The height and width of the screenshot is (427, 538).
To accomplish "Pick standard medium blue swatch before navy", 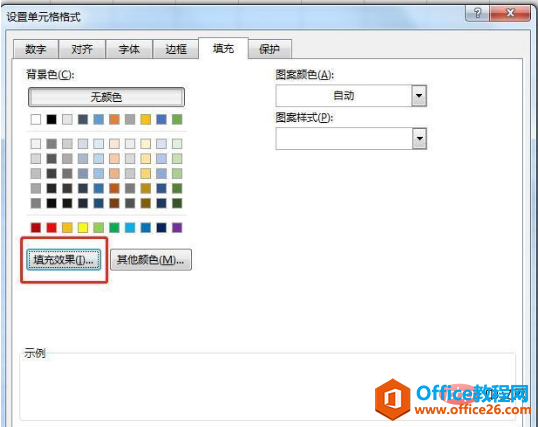I will click(145, 228).
